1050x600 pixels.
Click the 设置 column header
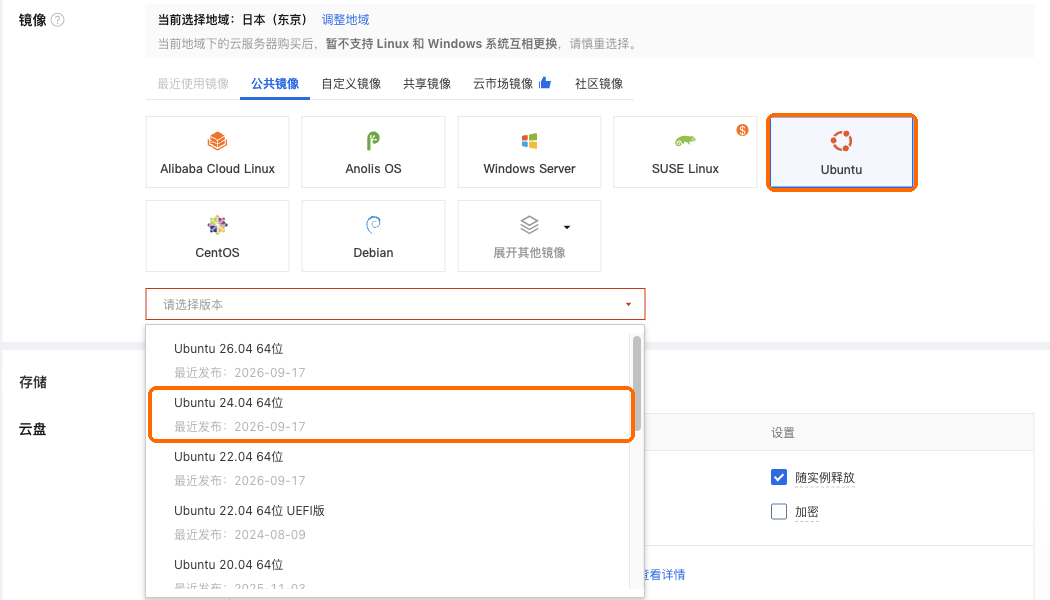click(782, 433)
